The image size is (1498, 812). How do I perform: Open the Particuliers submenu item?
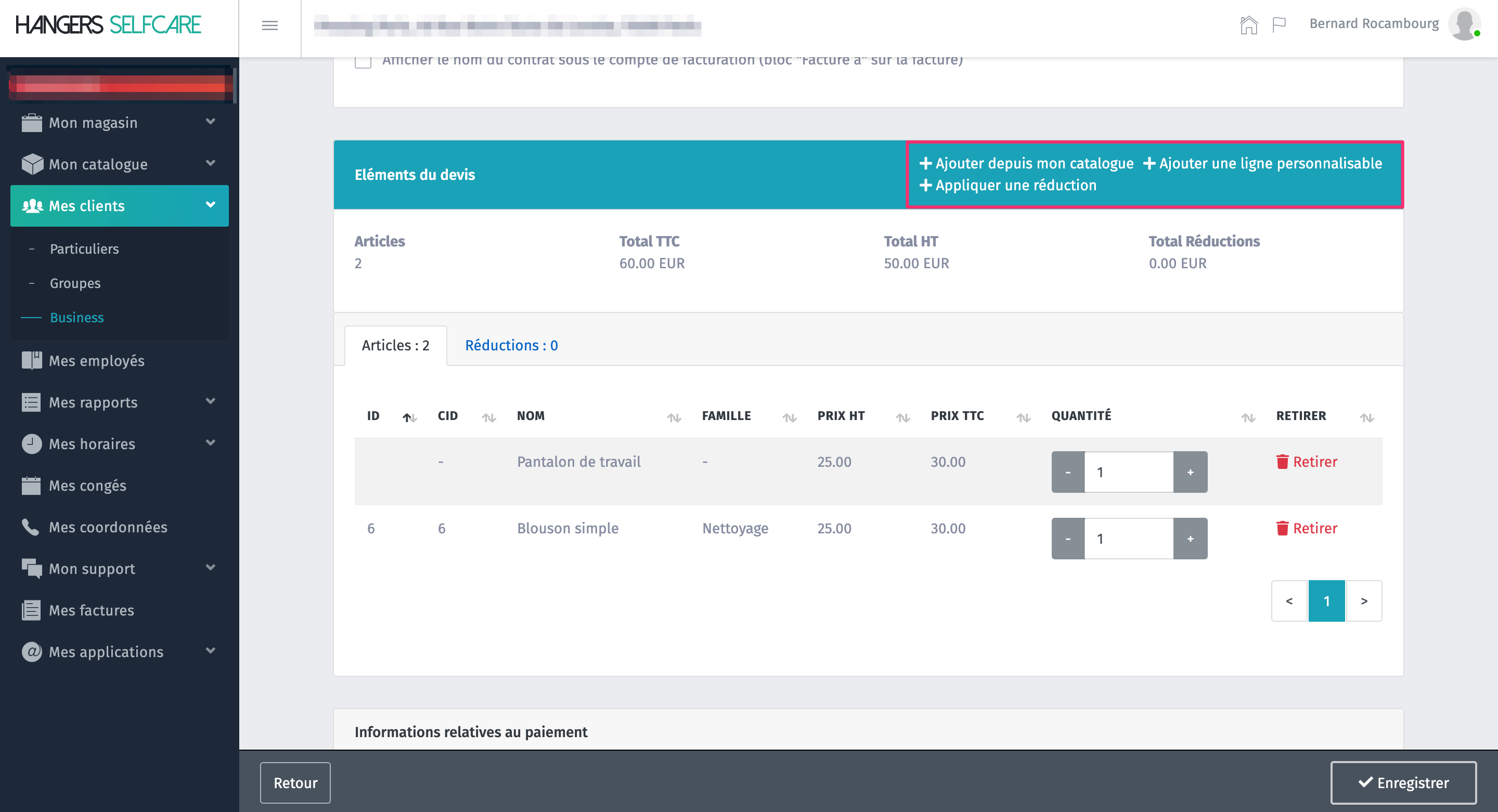click(84, 249)
